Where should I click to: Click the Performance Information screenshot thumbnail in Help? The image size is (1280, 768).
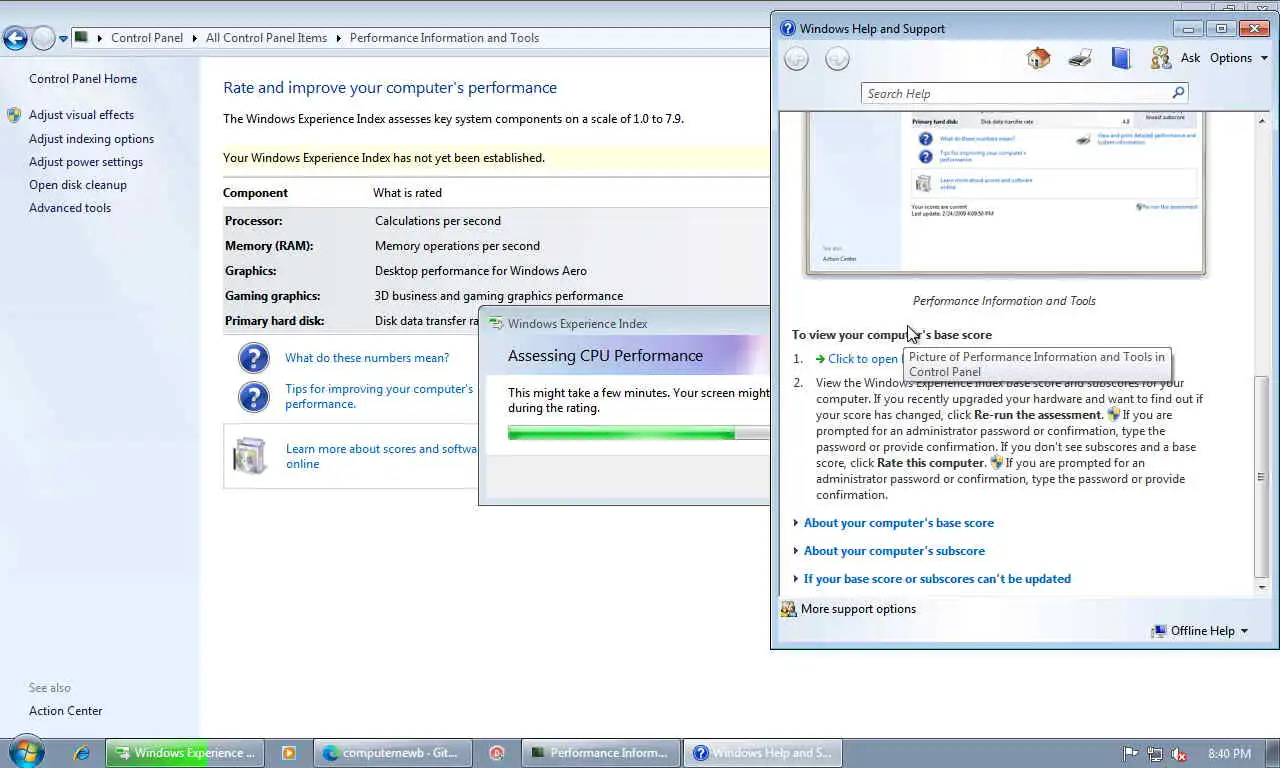pos(1006,194)
